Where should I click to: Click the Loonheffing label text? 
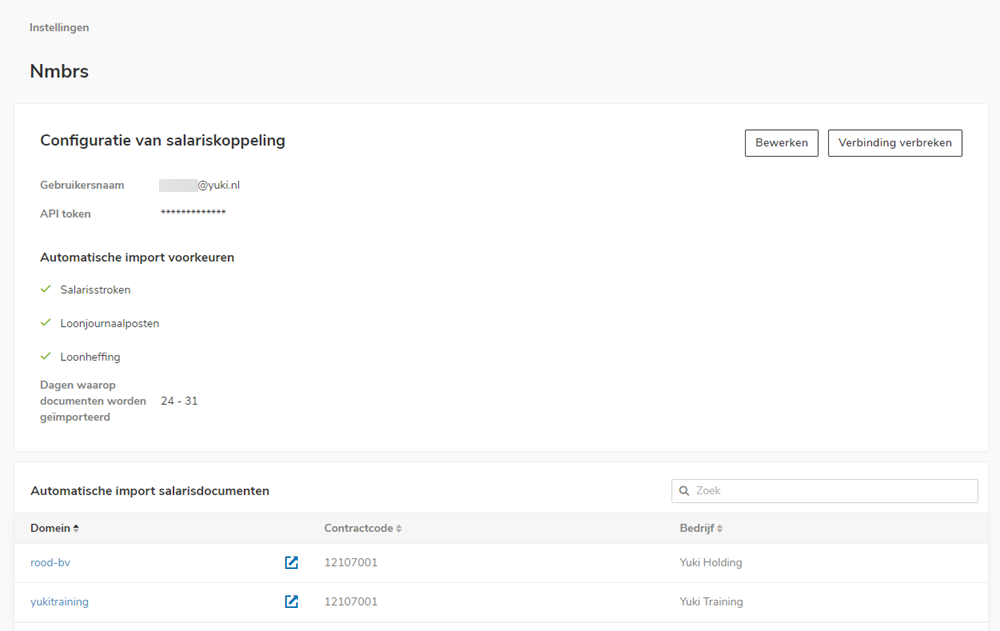pyautogui.click(x=90, y=357)
